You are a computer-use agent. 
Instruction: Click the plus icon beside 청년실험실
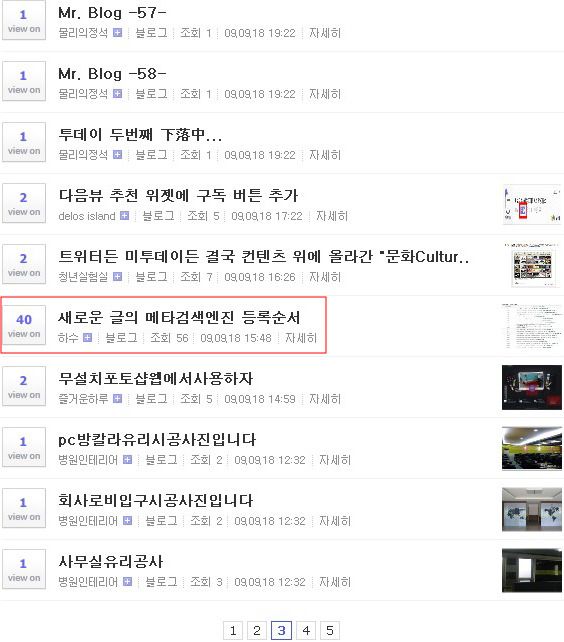(x=118, y=276)
